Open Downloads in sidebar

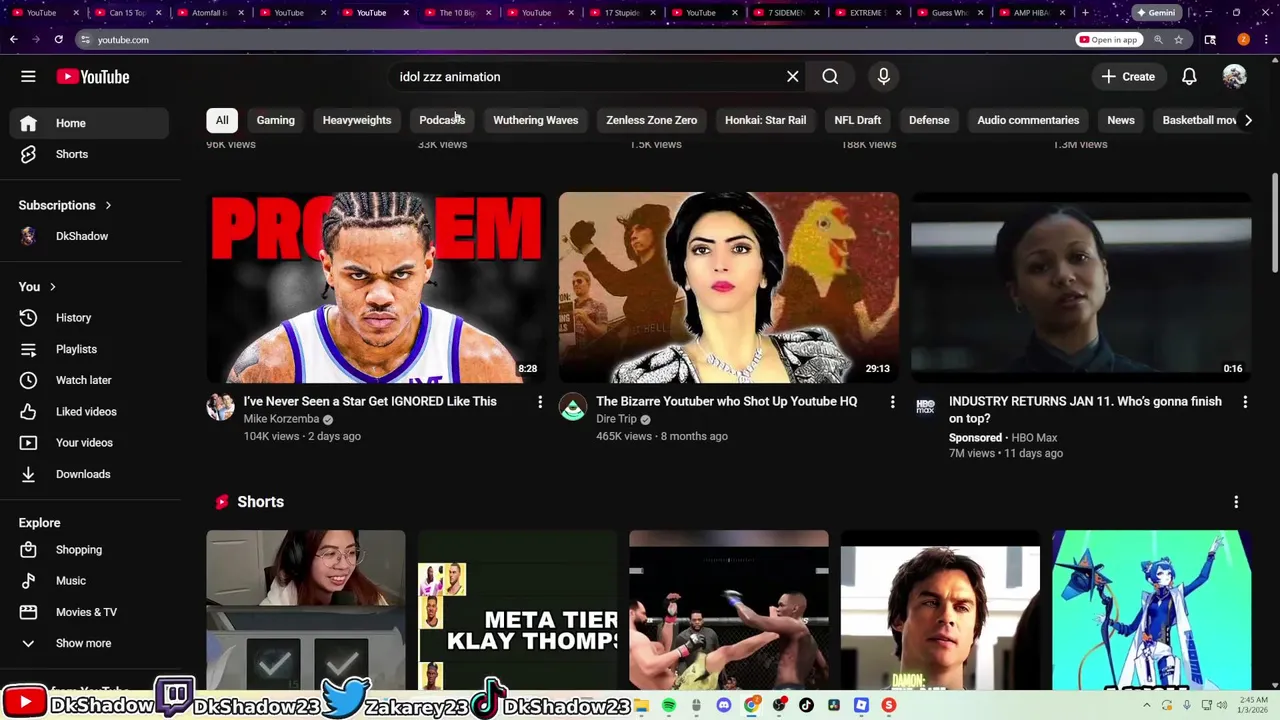pyautogui.click(x=91, y=474)
